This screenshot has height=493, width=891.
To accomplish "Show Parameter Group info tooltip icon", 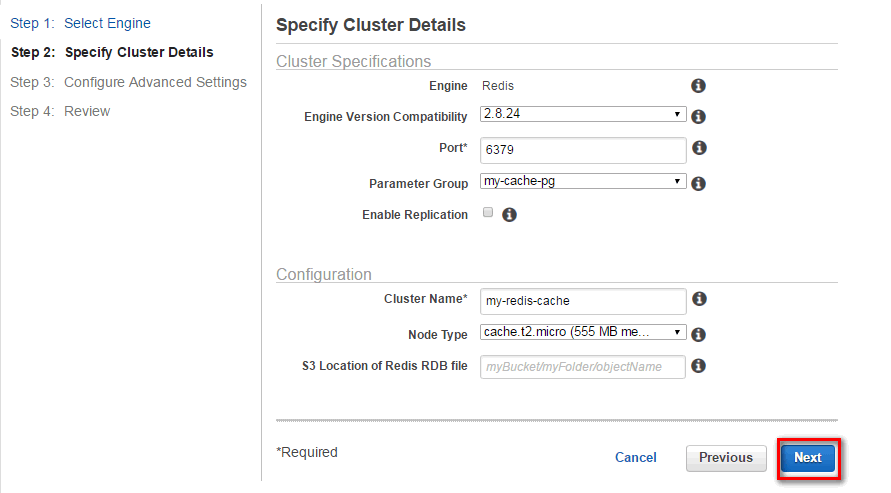I will click(x=698, y=183).
